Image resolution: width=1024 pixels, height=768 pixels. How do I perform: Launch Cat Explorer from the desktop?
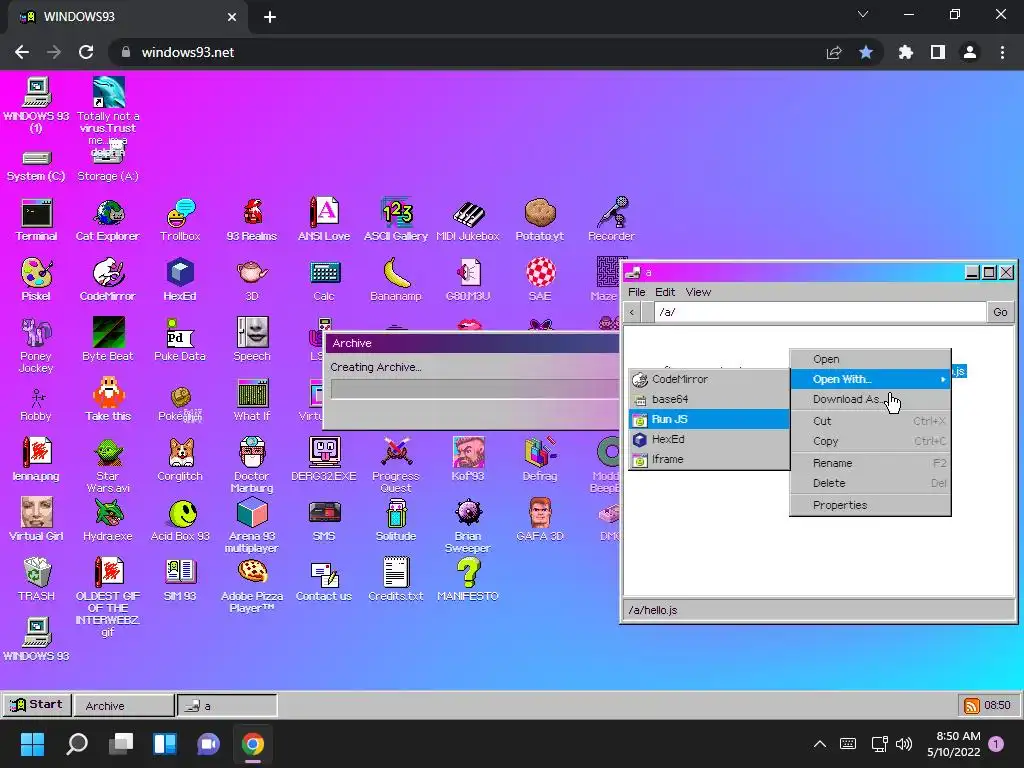pos(108,220)
